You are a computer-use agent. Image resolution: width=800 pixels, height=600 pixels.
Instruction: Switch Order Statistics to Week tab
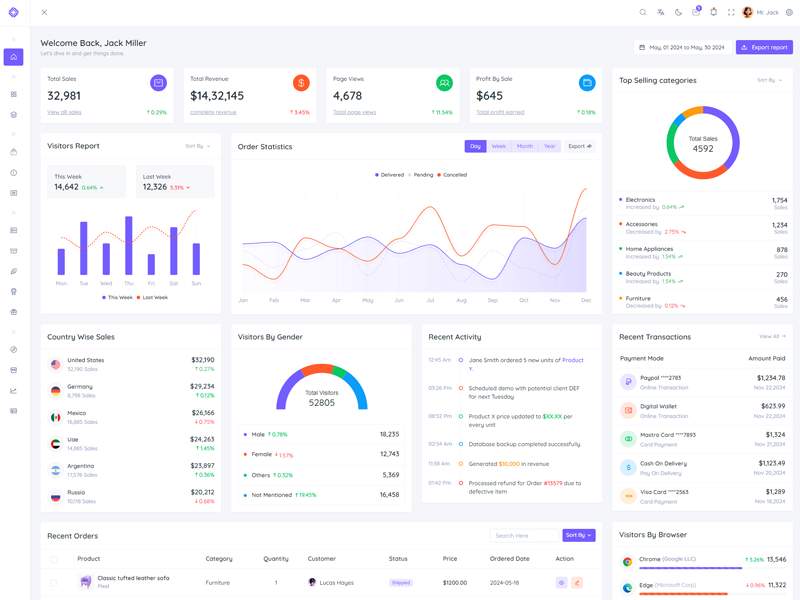(498, 146)
